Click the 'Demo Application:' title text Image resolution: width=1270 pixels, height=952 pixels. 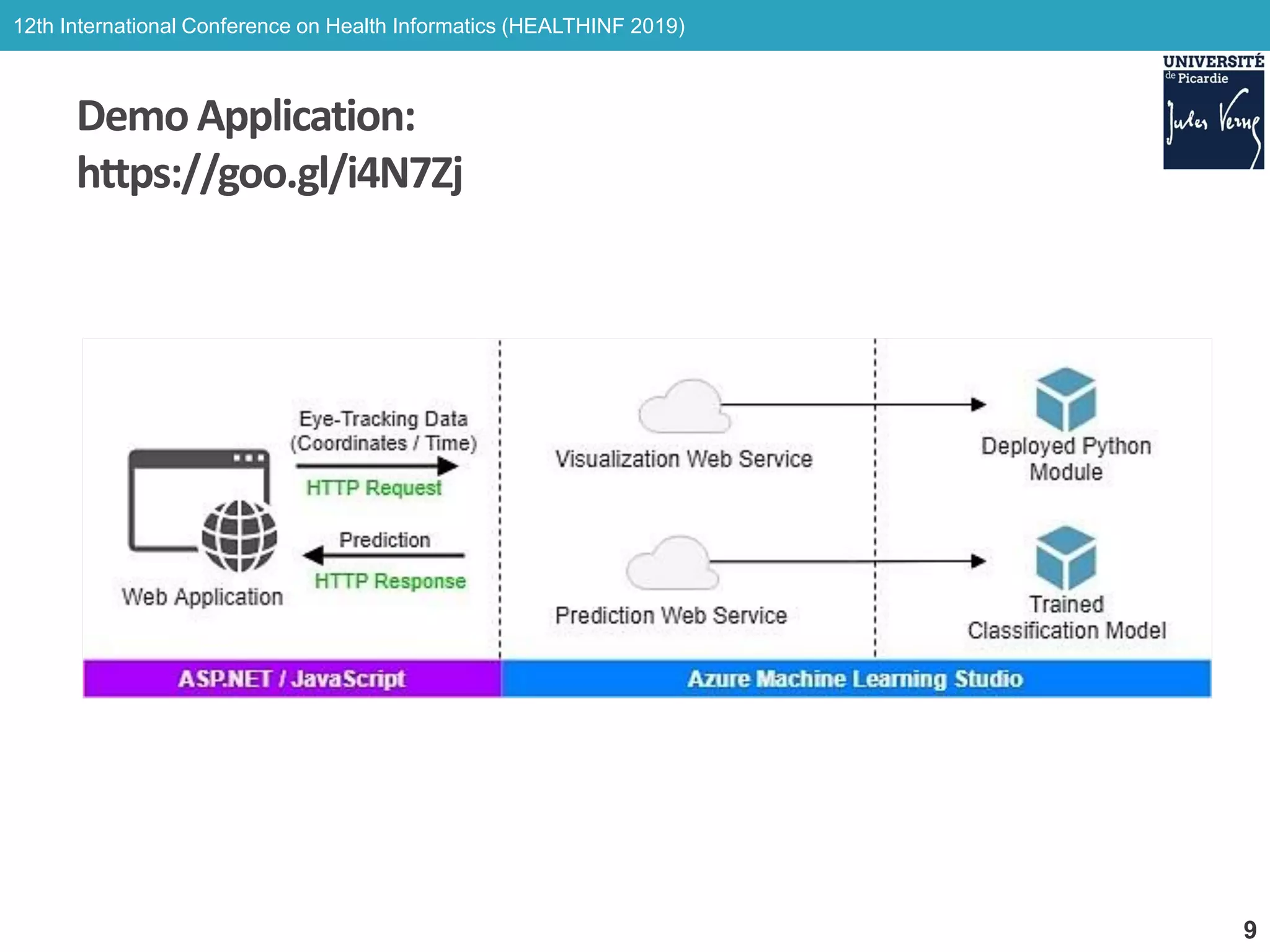coord(246,116)
